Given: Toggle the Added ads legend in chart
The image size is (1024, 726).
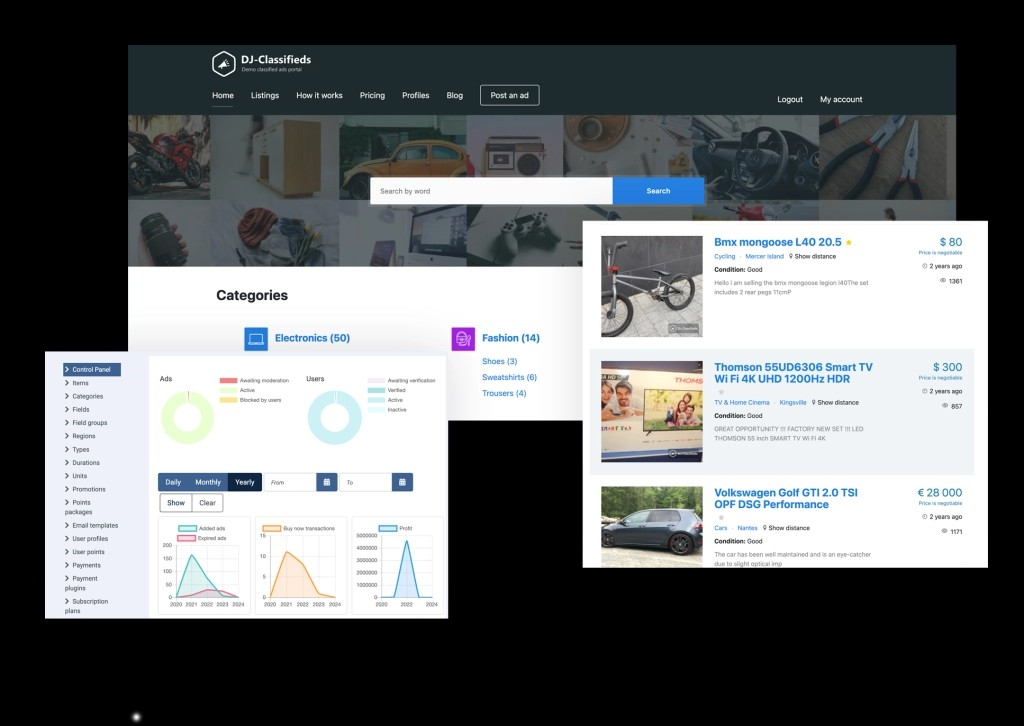Looking at the screenshot, I should pos(188,528).
